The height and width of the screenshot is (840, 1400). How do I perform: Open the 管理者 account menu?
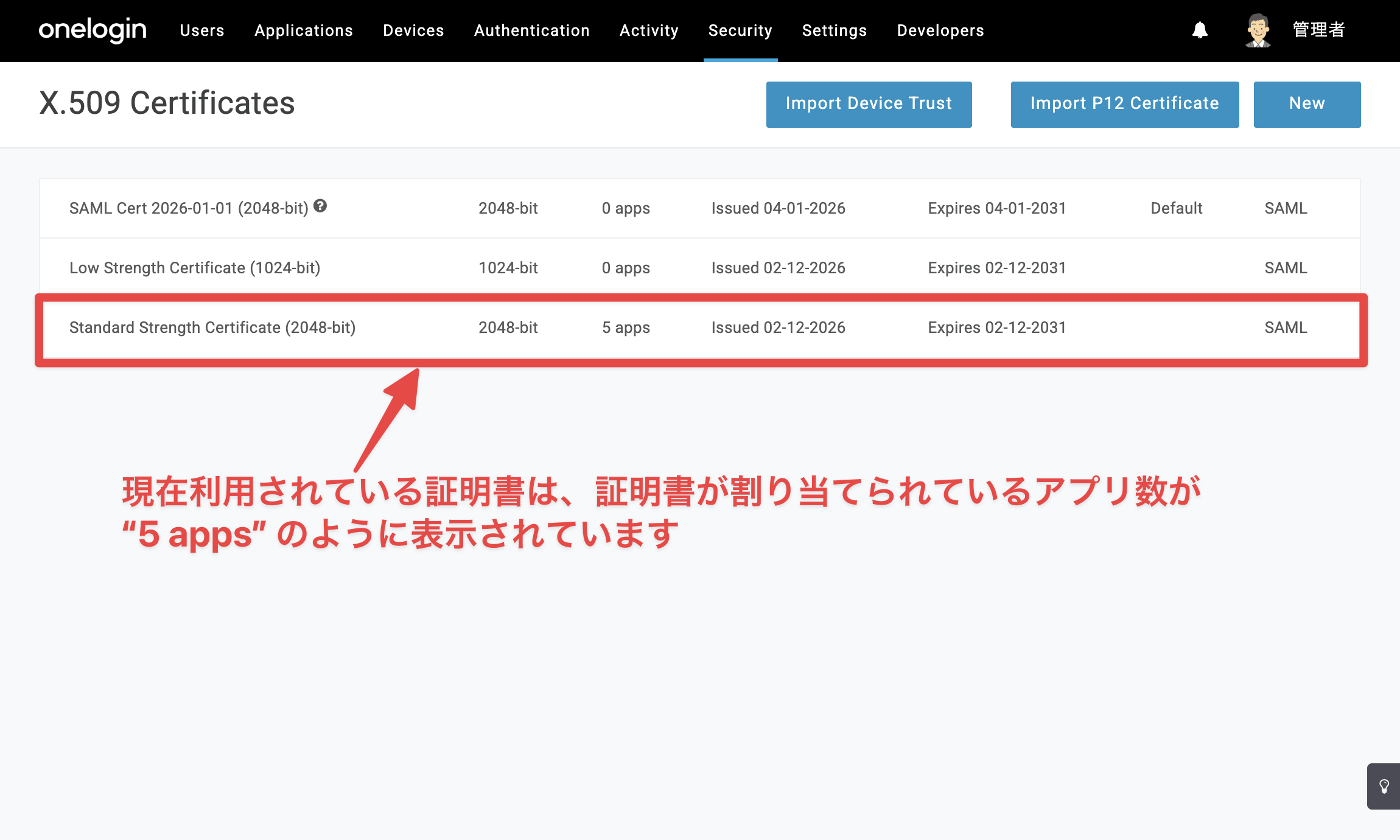(x=1318, y=30)
